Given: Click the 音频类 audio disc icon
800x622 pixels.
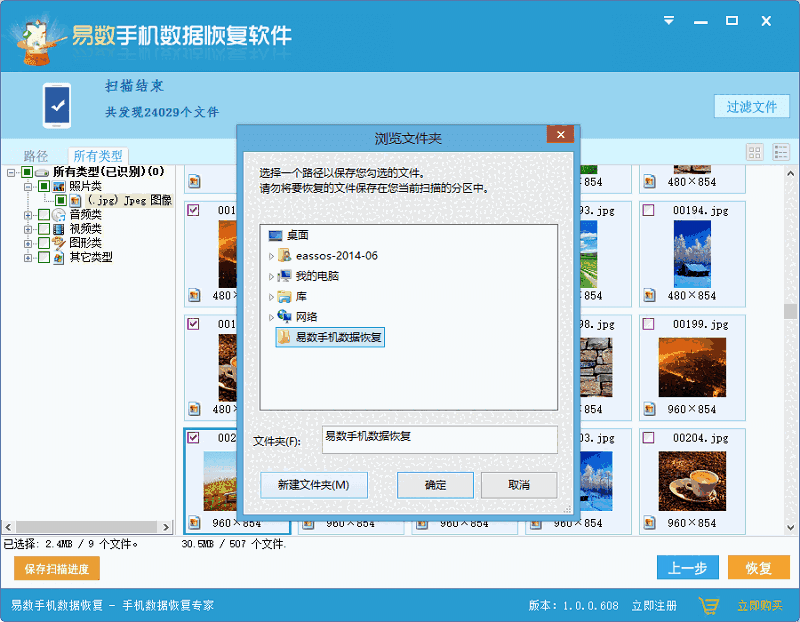Looking at the screenshot, I should (60, 215).
